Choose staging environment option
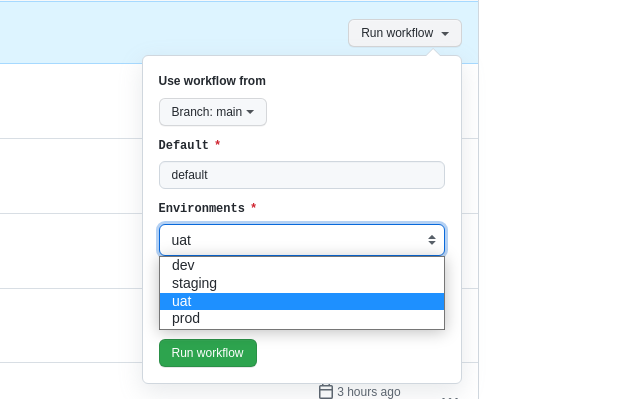 302,283
